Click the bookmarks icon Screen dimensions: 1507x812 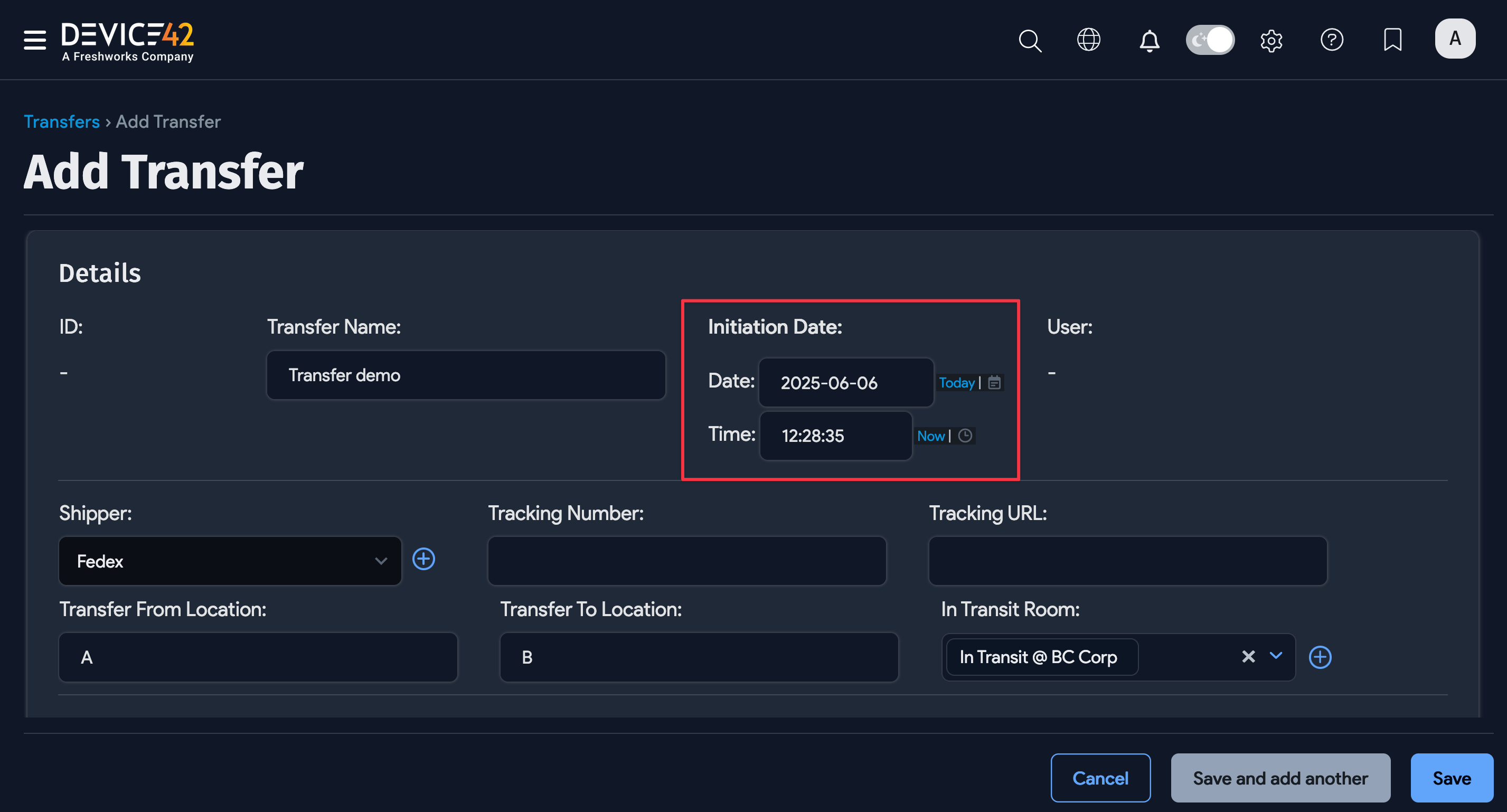tap(1392, 40)
